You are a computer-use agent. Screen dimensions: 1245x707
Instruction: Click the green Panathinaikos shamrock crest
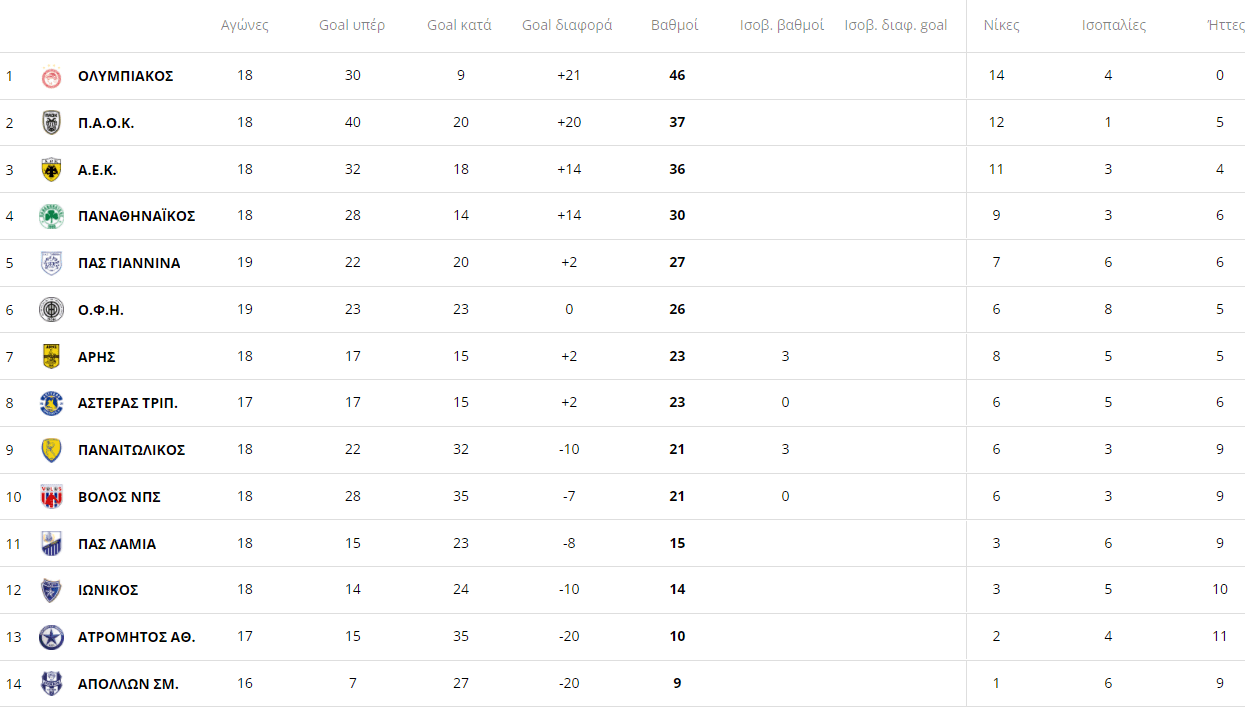click(51, 216)
